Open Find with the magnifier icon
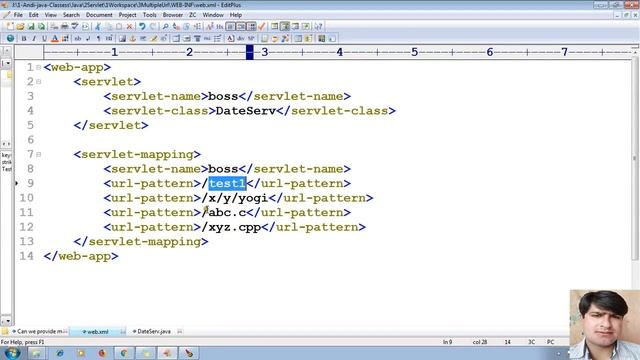This screenshot has width=640, height=360. (x=165, y=26)
